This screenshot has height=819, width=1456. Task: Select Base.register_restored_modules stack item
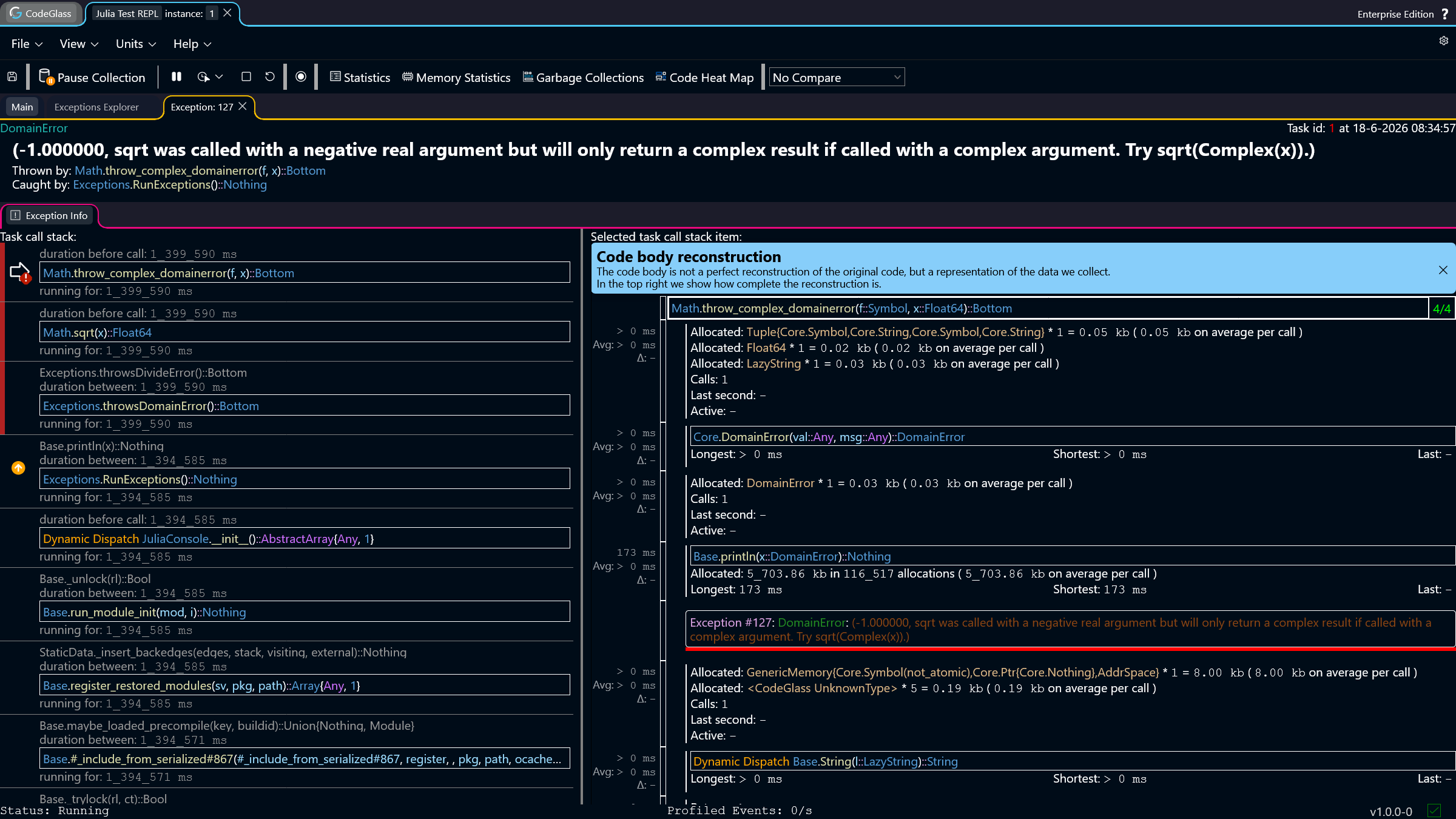(x=305, y=686)
